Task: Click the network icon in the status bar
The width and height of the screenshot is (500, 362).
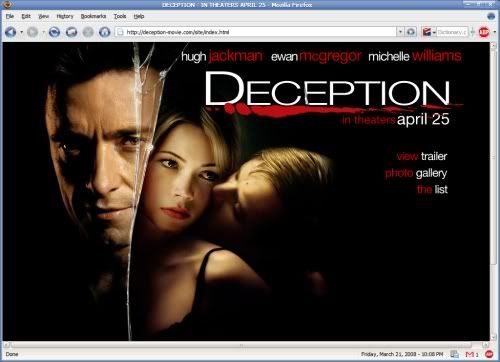Action: tap(454, 354)
